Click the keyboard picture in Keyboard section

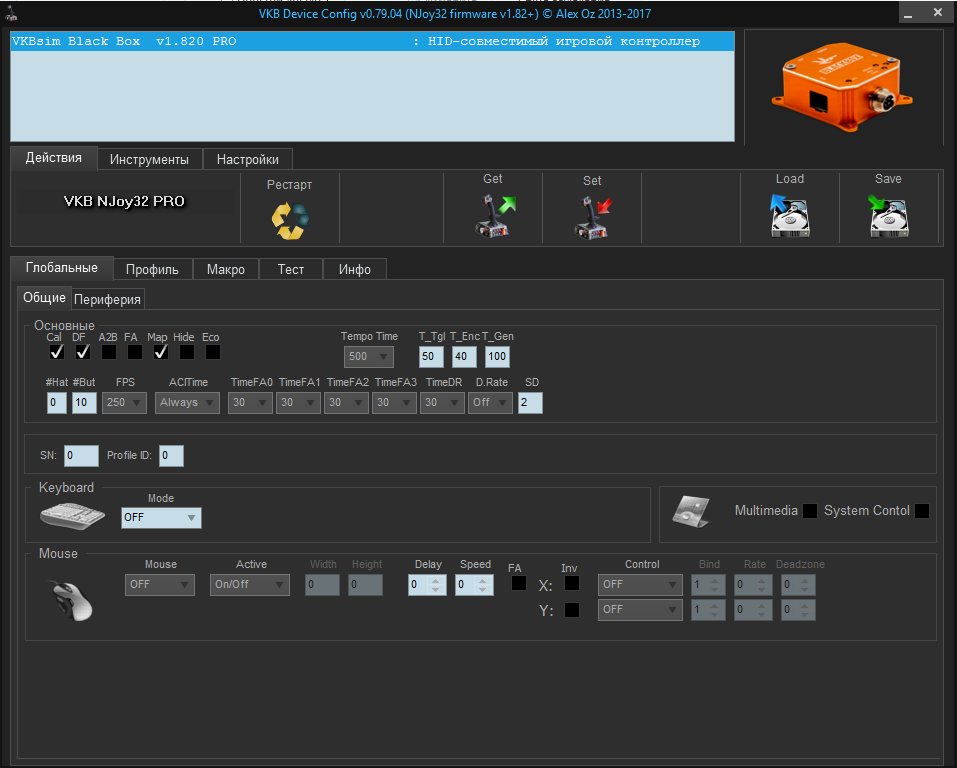pyautogui.click(x=72, y=516)
